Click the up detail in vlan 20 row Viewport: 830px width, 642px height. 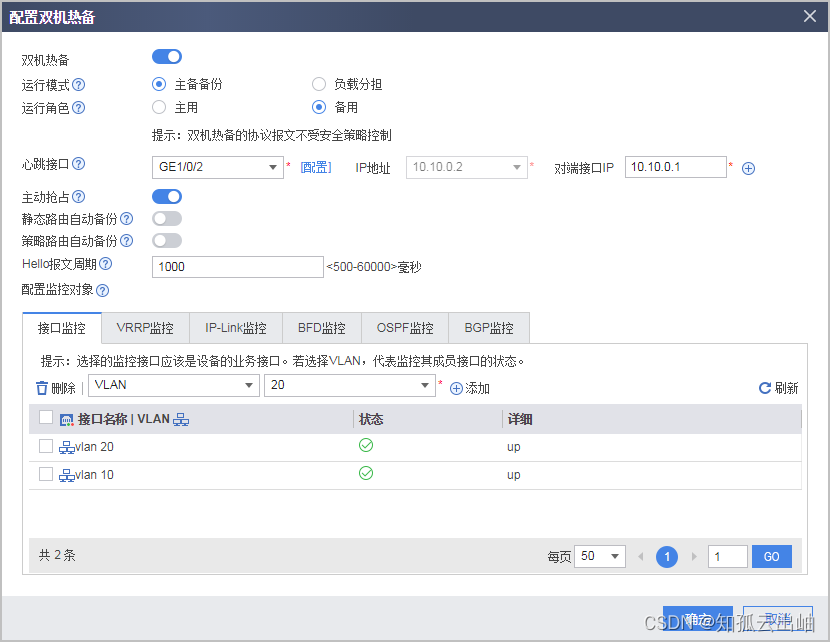(x=513, y=447)
